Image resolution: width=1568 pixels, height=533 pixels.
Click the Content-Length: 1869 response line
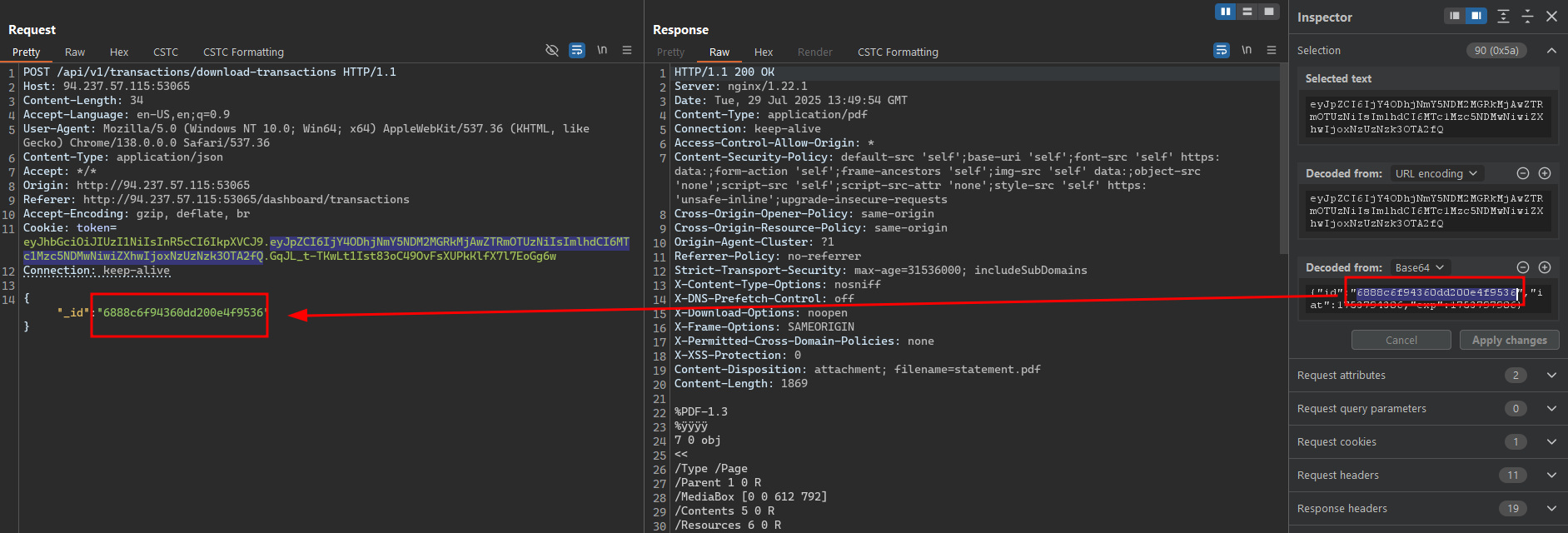pyautogui.click(x=741, y=383)
